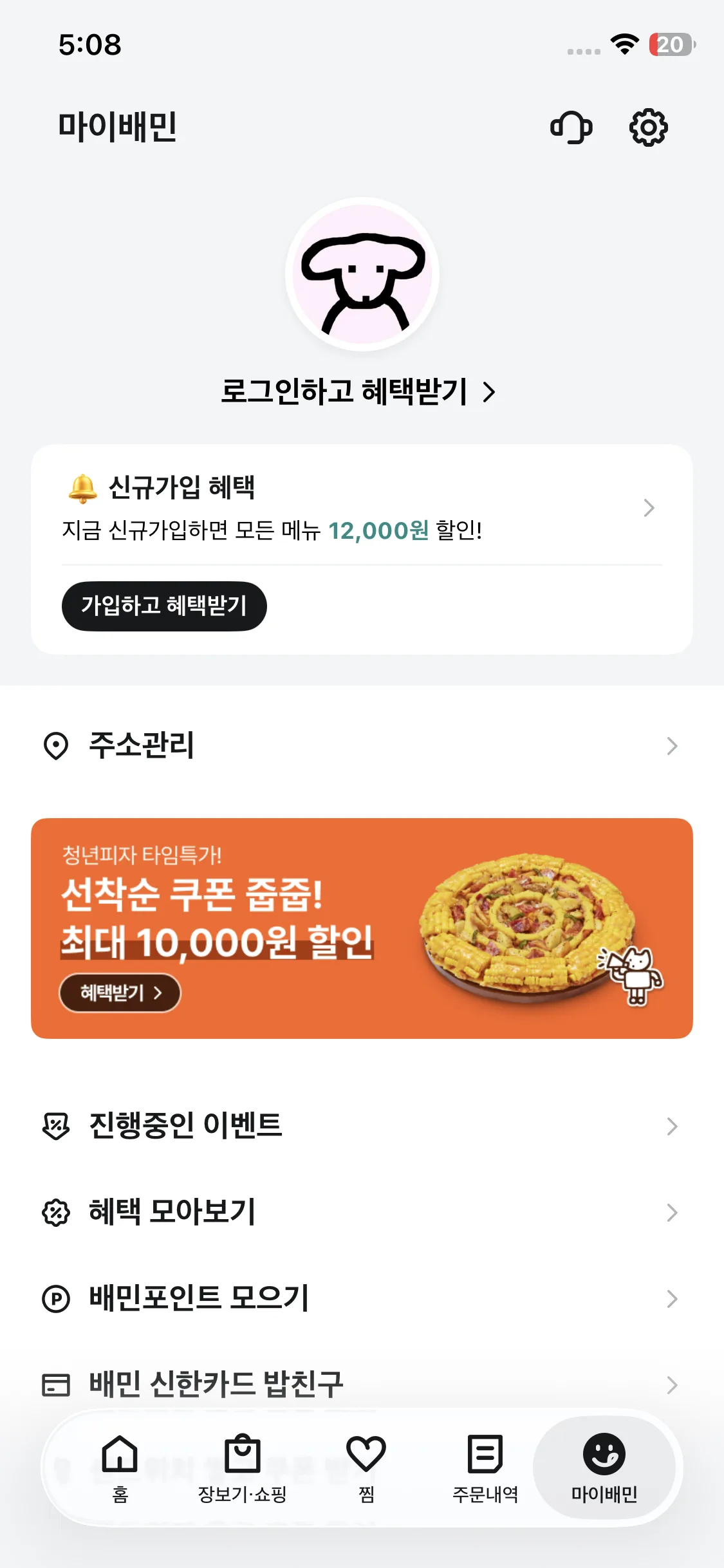Open customer support headset icon
724x1568 pixels.
click(x=571, y=127)
